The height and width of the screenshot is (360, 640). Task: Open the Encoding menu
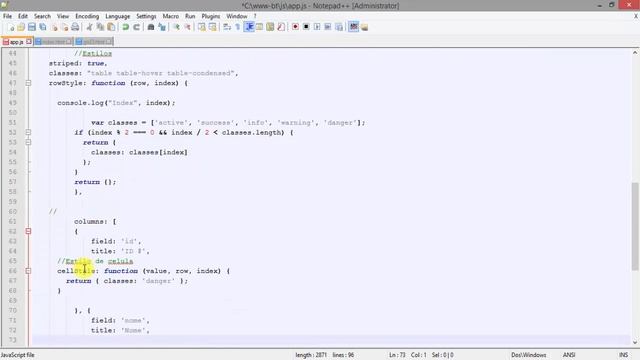tap(87, 16)
